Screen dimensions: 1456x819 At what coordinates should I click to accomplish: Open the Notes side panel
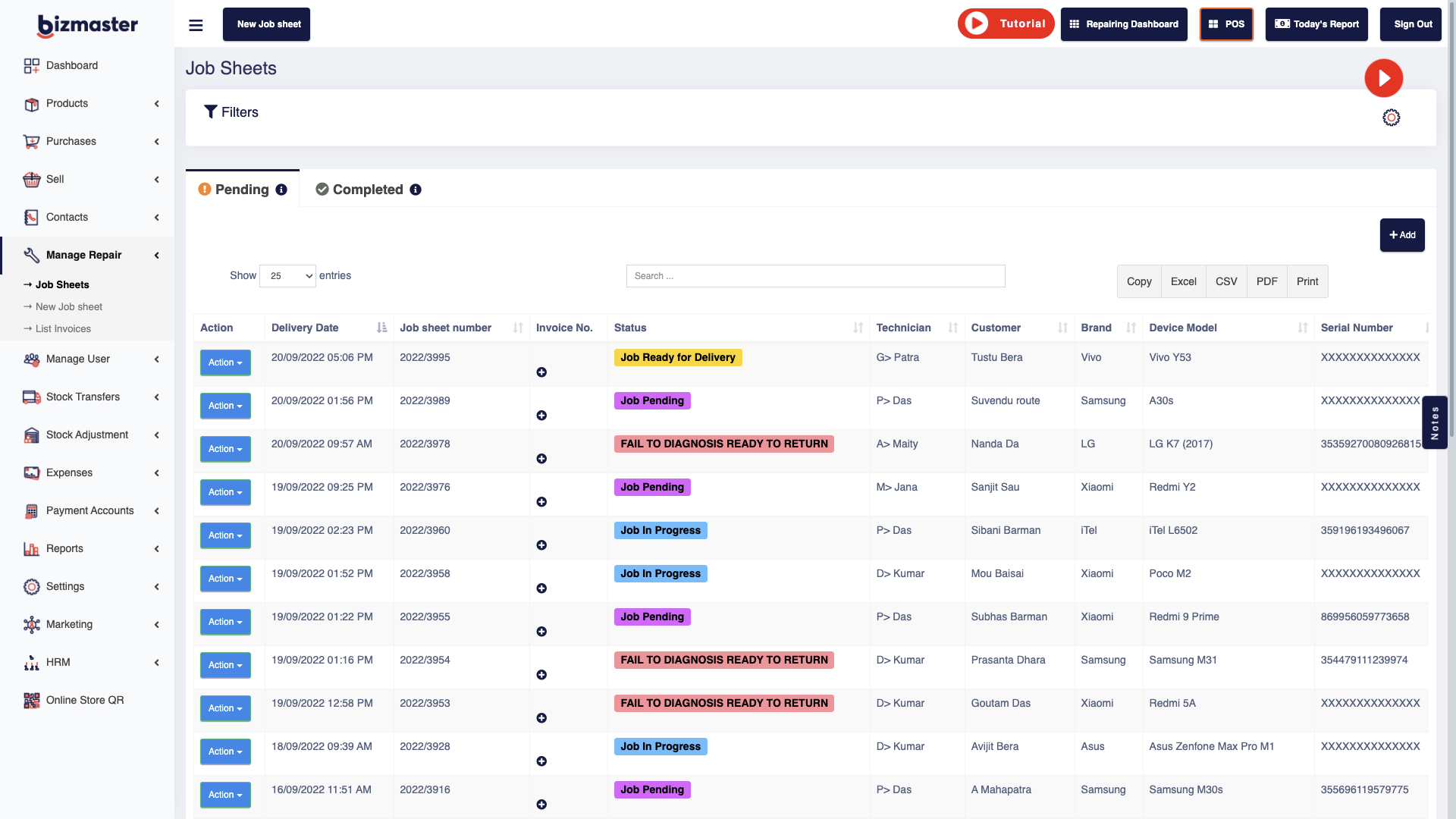click(x=1435, y=422)
